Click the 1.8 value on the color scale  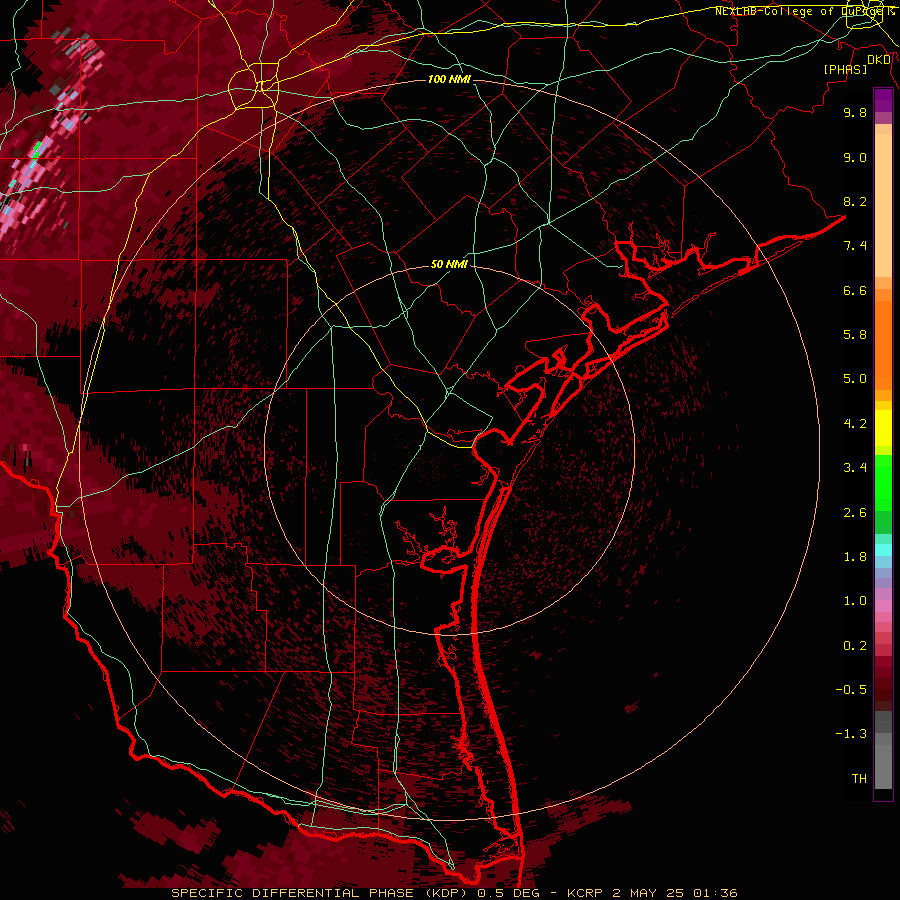[855, 557]
